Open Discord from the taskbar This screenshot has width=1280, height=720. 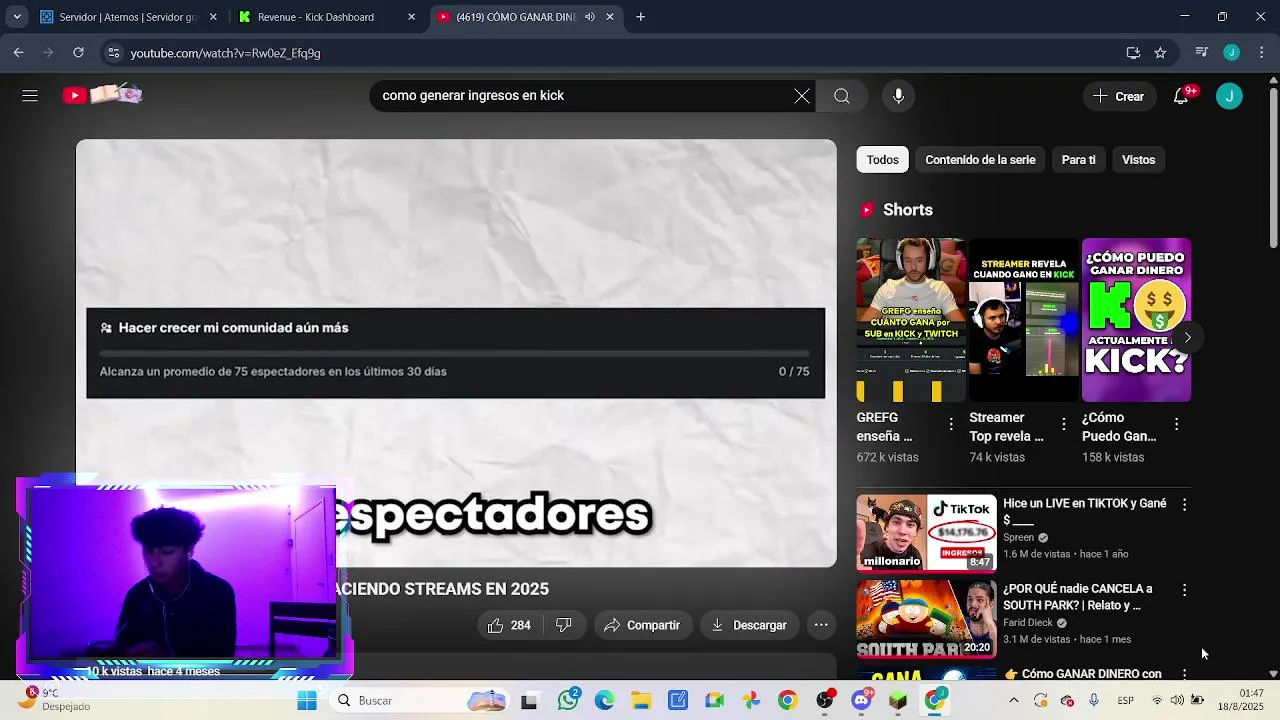(861, 701)
